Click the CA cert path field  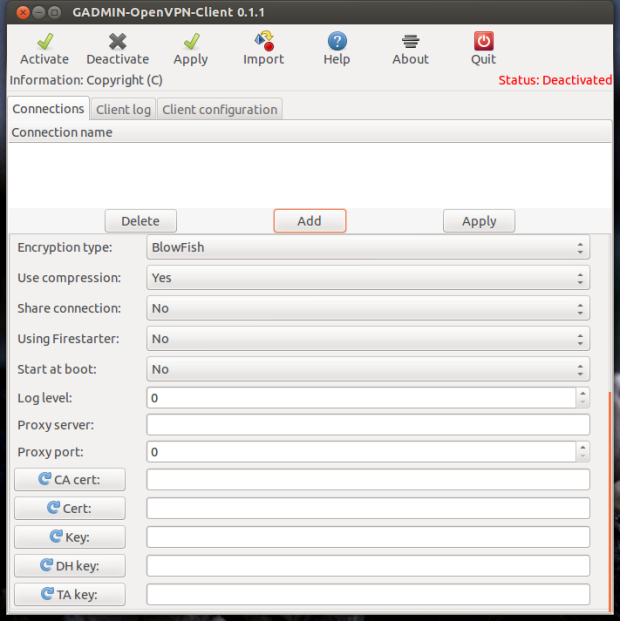[368, 480]
